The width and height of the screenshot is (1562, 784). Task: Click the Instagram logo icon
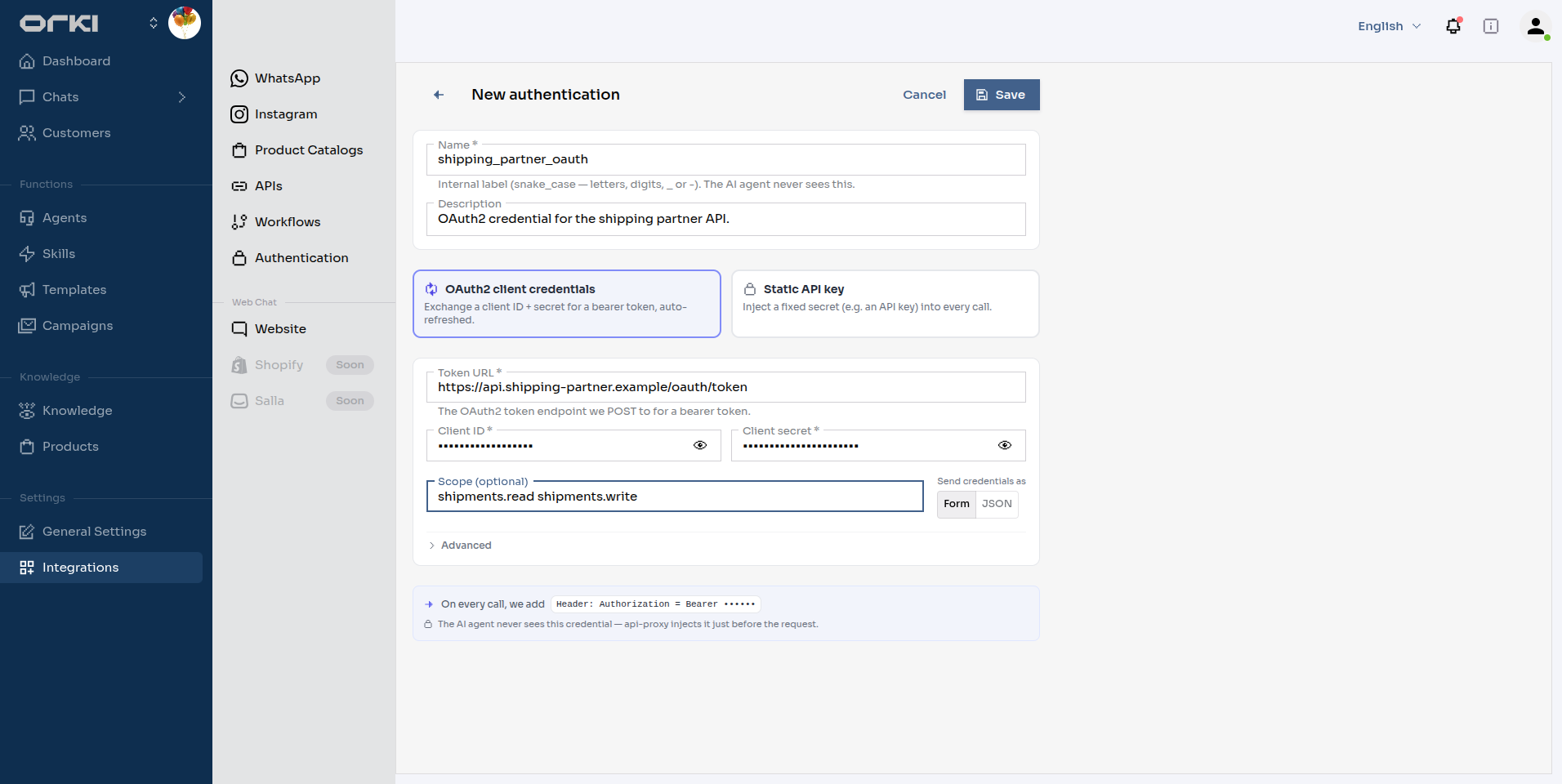click(x=239, y=114)
